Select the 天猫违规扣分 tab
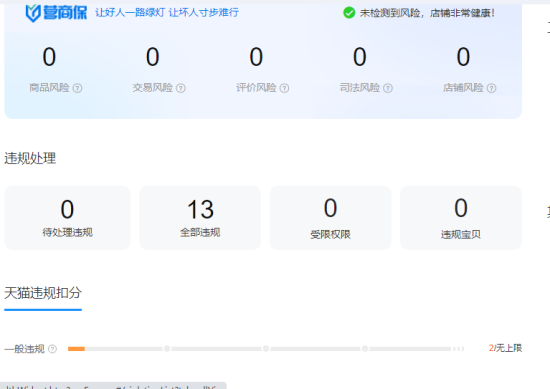Screen dimensions: 550x389 (x=43, y=293)
